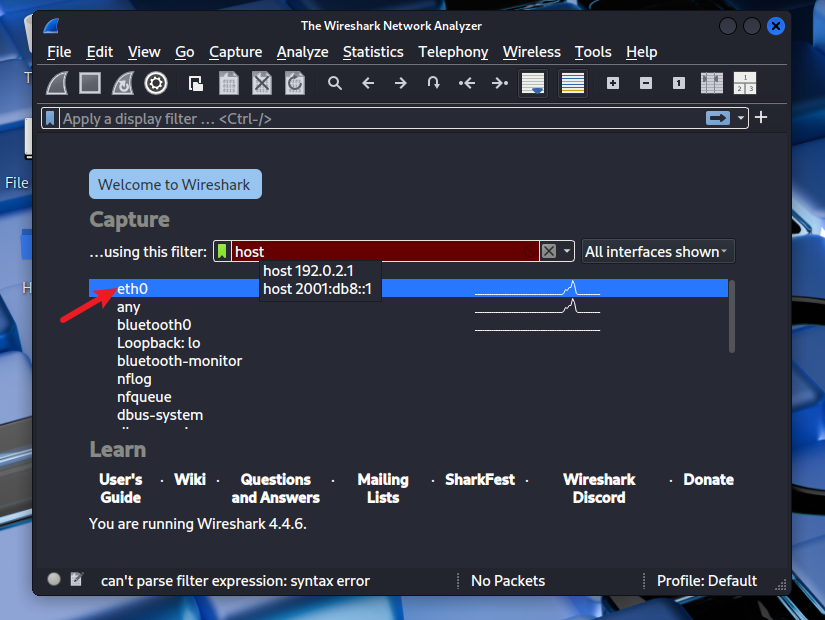Screen dimensions: 825x620
Task: Select the Loopback: lo interface
Action: (408, 343)
